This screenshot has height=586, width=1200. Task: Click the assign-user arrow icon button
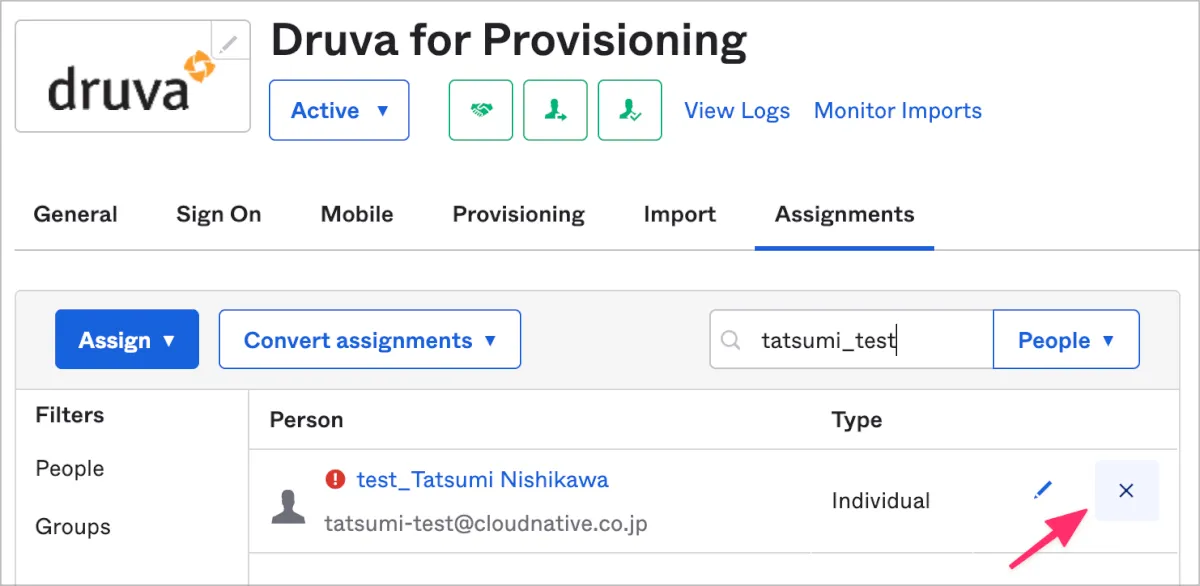(555, 110)
